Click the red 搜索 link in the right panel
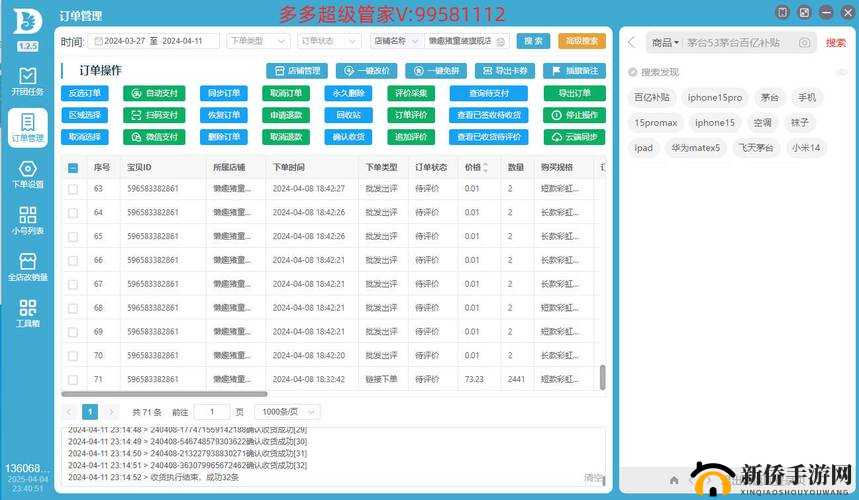 835,43
